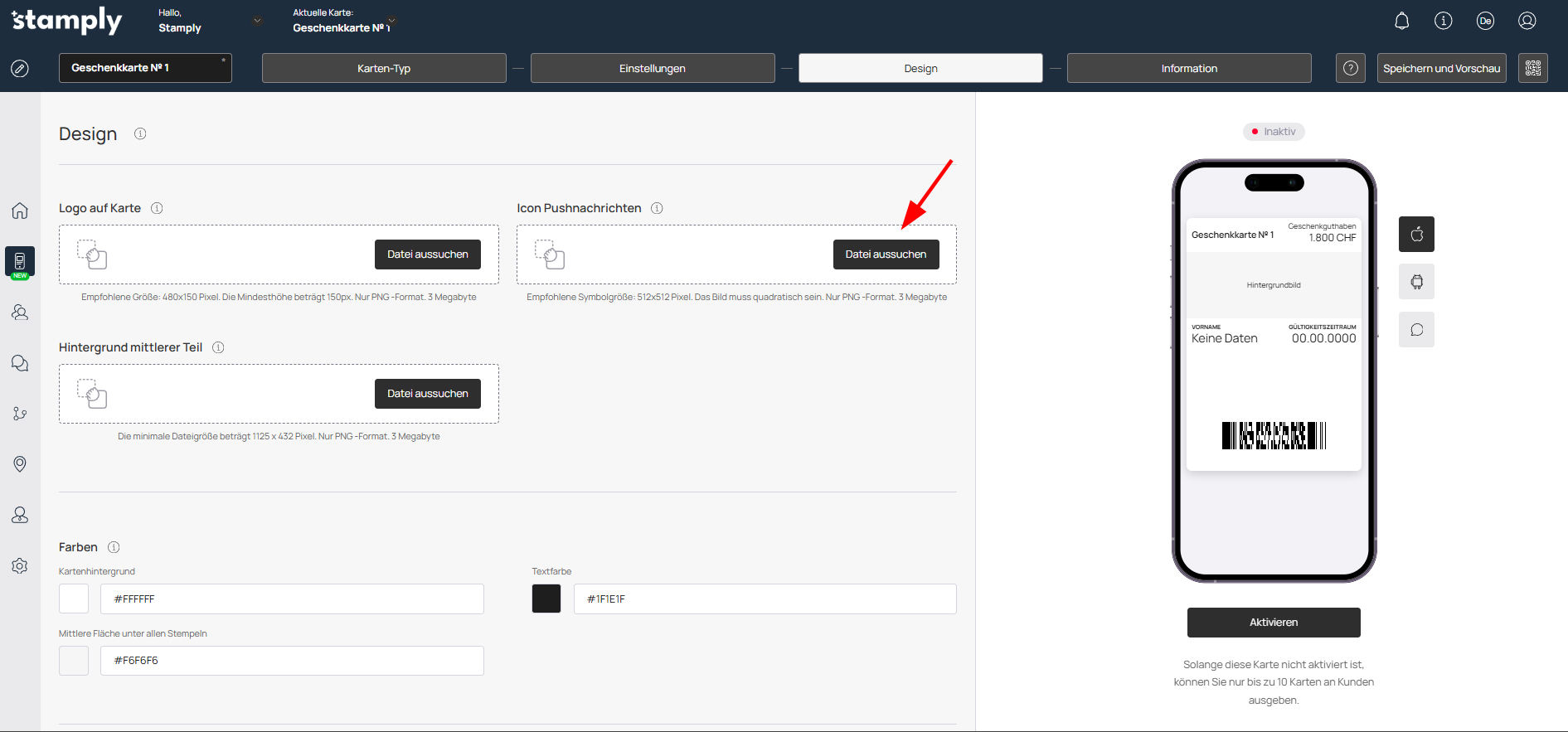Open the Textfarbe black color swatch
This screenshot has width=1568, height=732.
[546, 599]
